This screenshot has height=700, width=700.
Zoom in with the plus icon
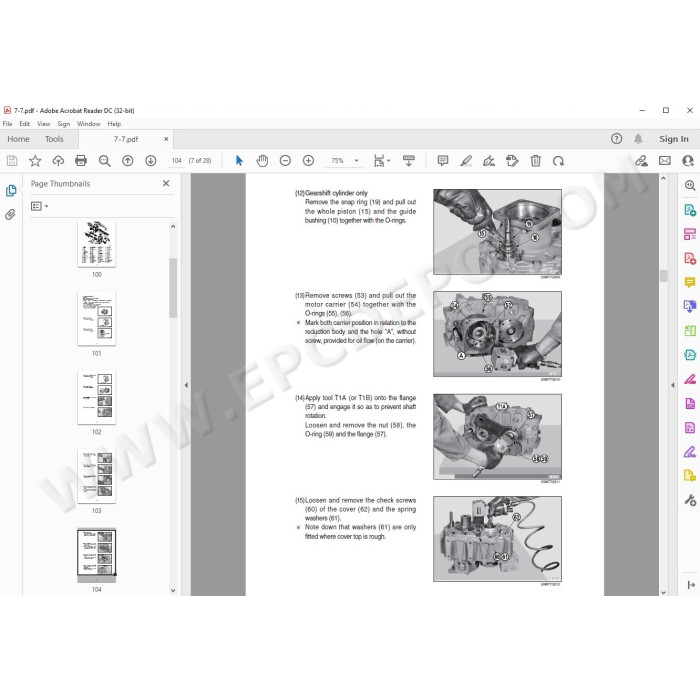[308, 161]
